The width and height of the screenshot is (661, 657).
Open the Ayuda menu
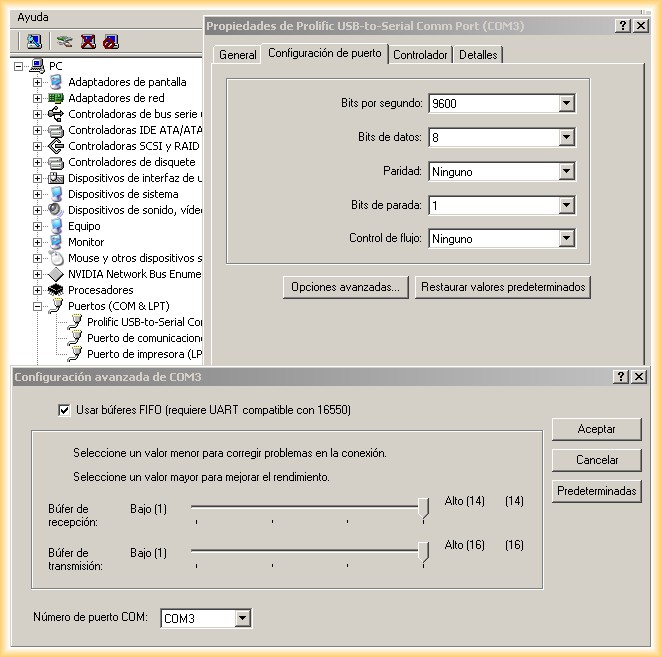[32, 17]
